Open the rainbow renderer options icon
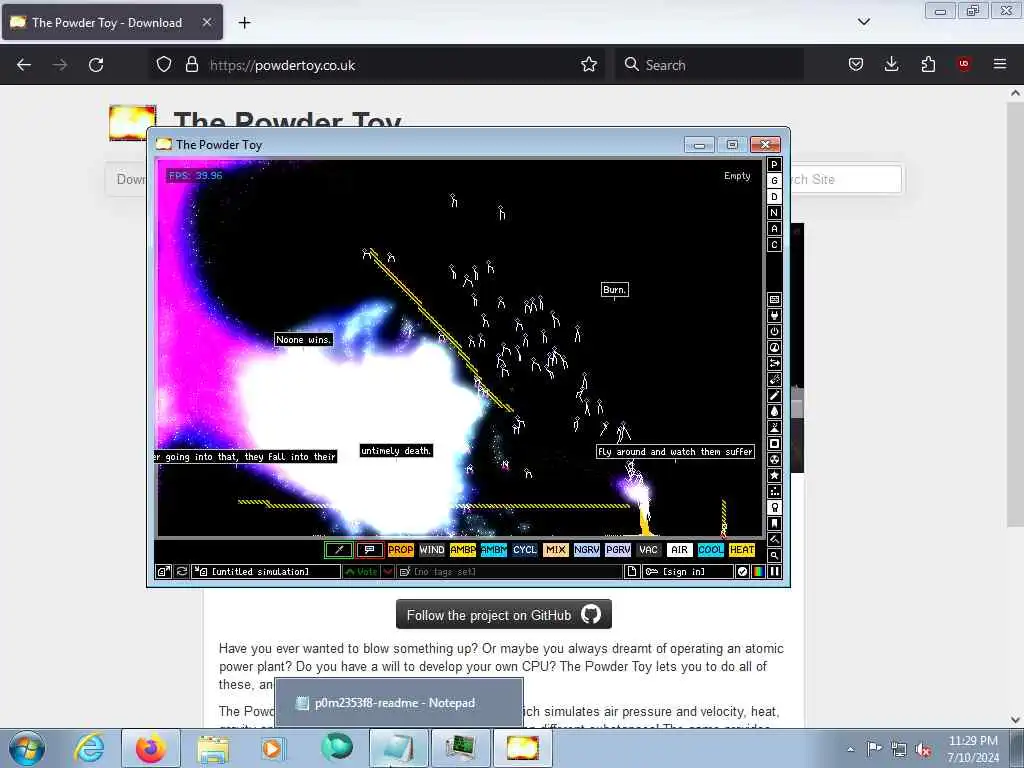This screenshot has width=1024, height=768. pos(758,571)
